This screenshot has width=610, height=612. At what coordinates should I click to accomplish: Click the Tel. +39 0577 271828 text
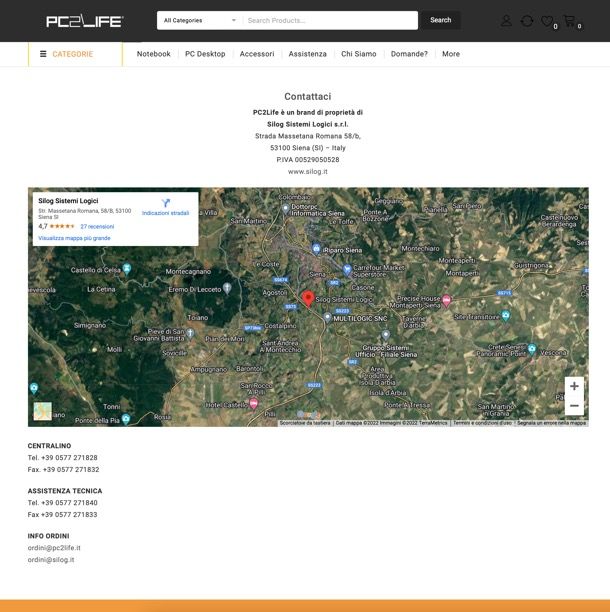pyautogui.click(x=62, y=457)
